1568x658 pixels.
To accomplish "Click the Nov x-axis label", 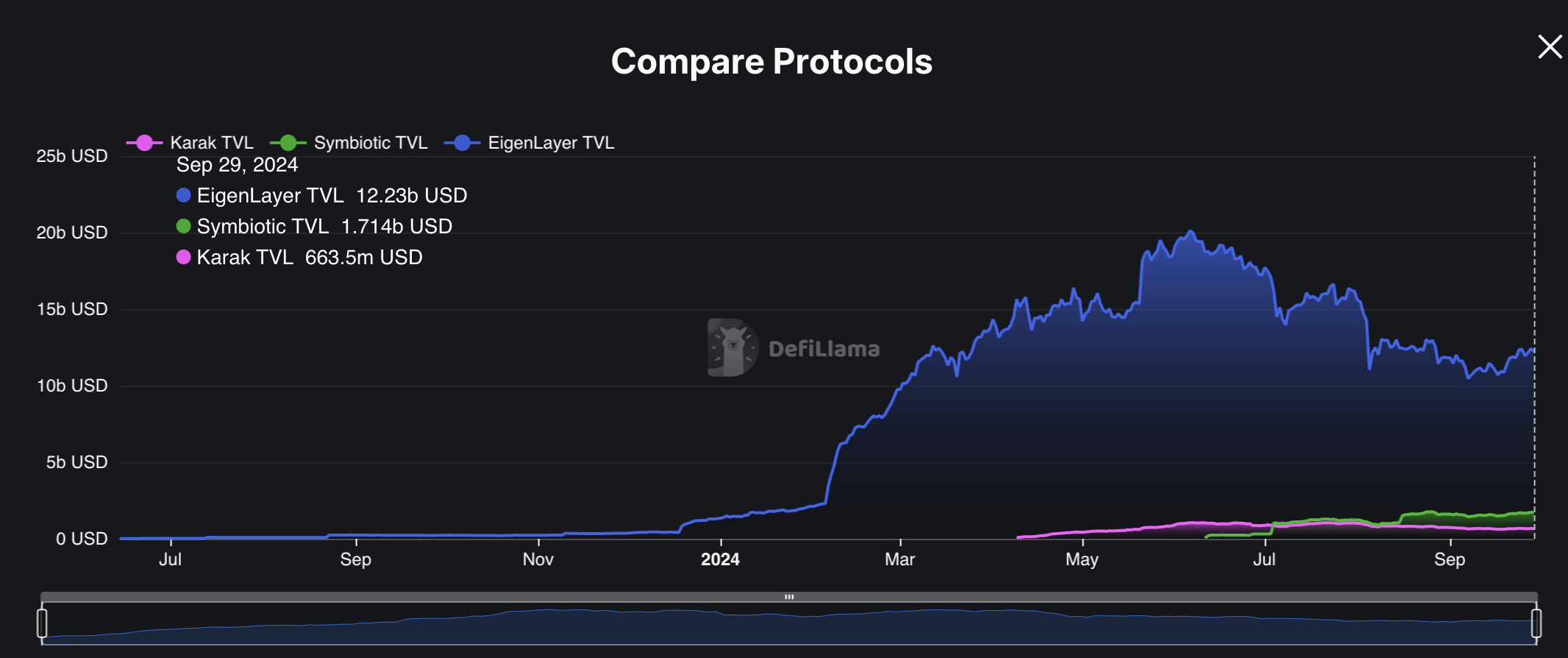I will (x=538, y=559).
